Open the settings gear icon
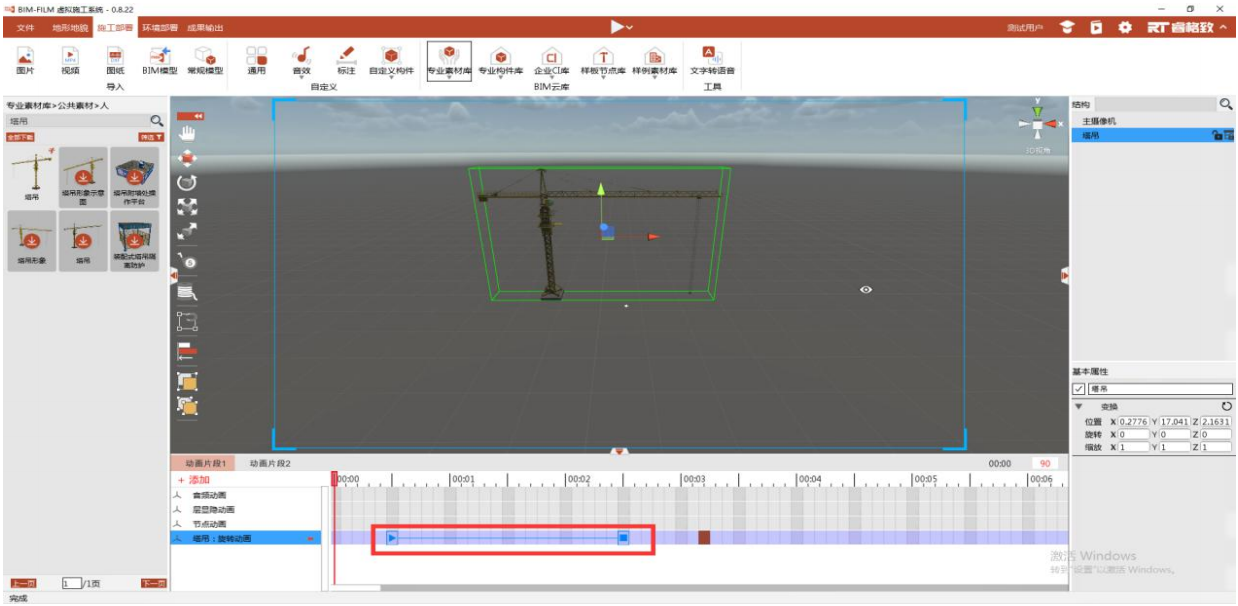The image size is (1238, 606). pyautogui.click(x=1124, y=27)
